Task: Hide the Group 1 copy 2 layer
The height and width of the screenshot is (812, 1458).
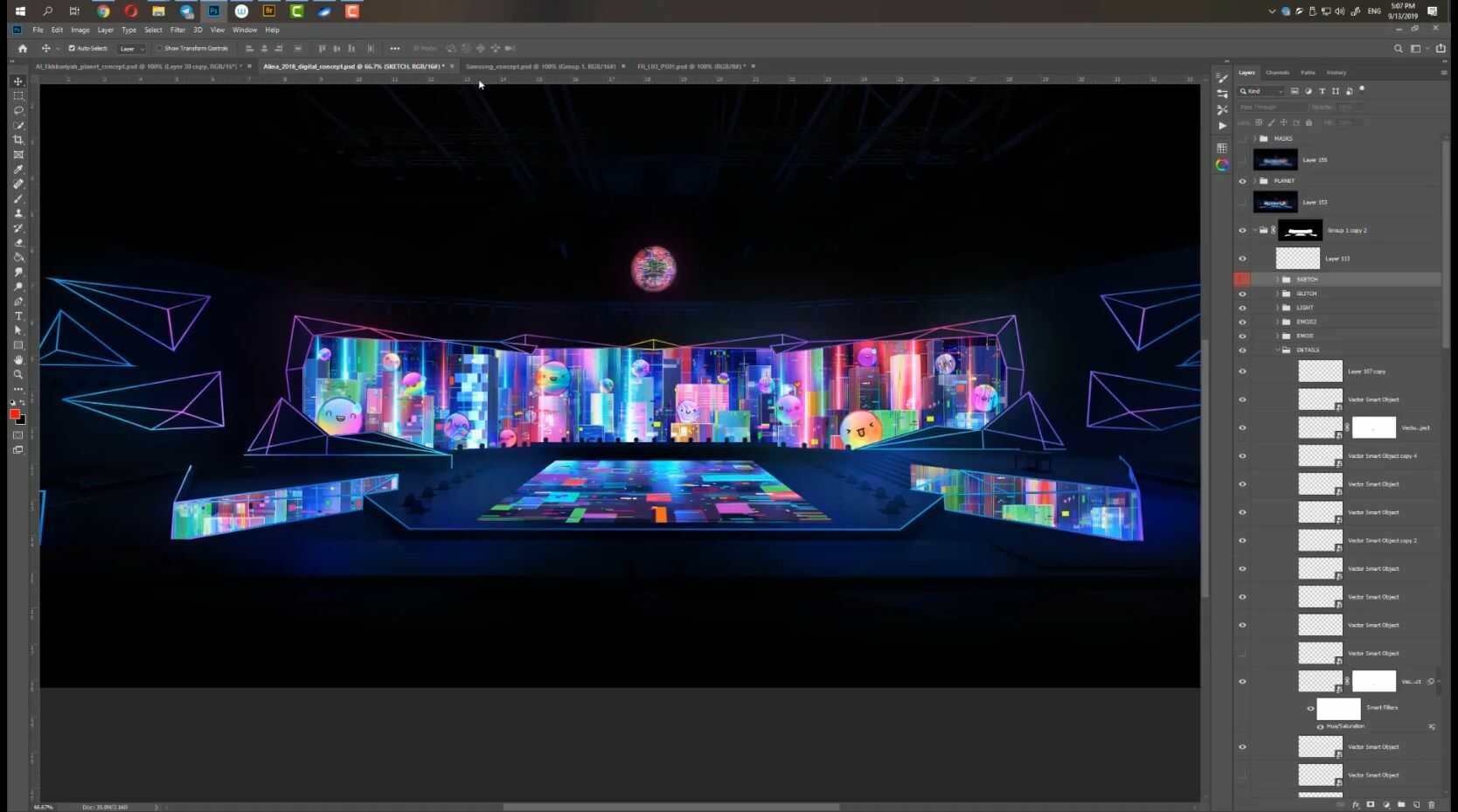Action: coord(1242,231)
